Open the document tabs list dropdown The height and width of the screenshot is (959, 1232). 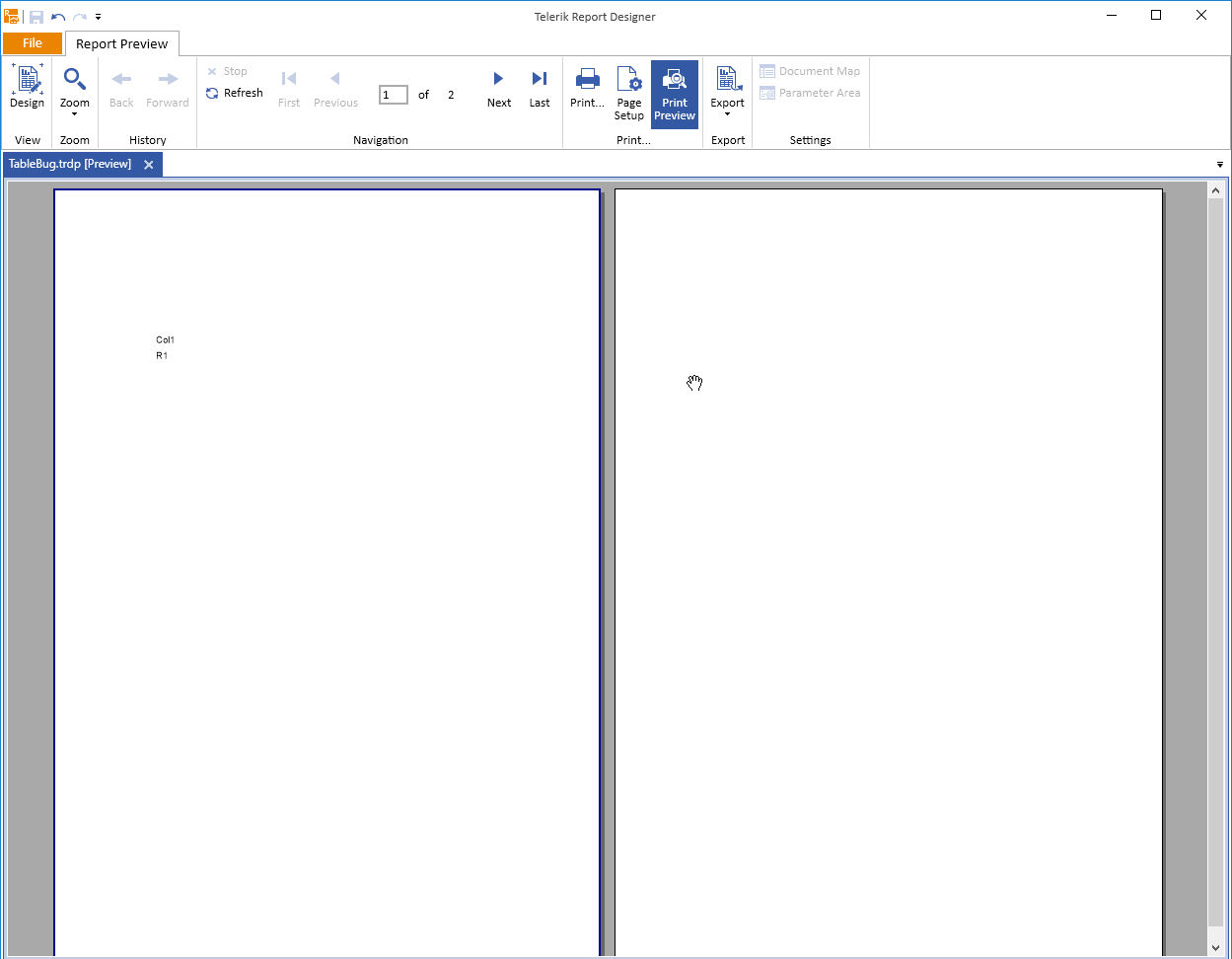pyautogui.click(x=1220, y=165)
